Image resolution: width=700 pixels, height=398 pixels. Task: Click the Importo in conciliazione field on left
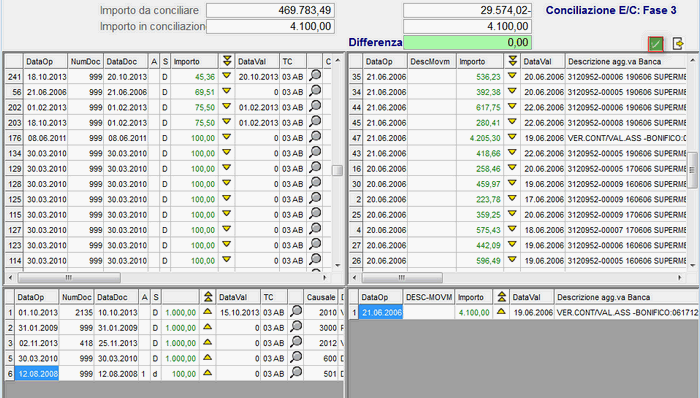(271, 26)
